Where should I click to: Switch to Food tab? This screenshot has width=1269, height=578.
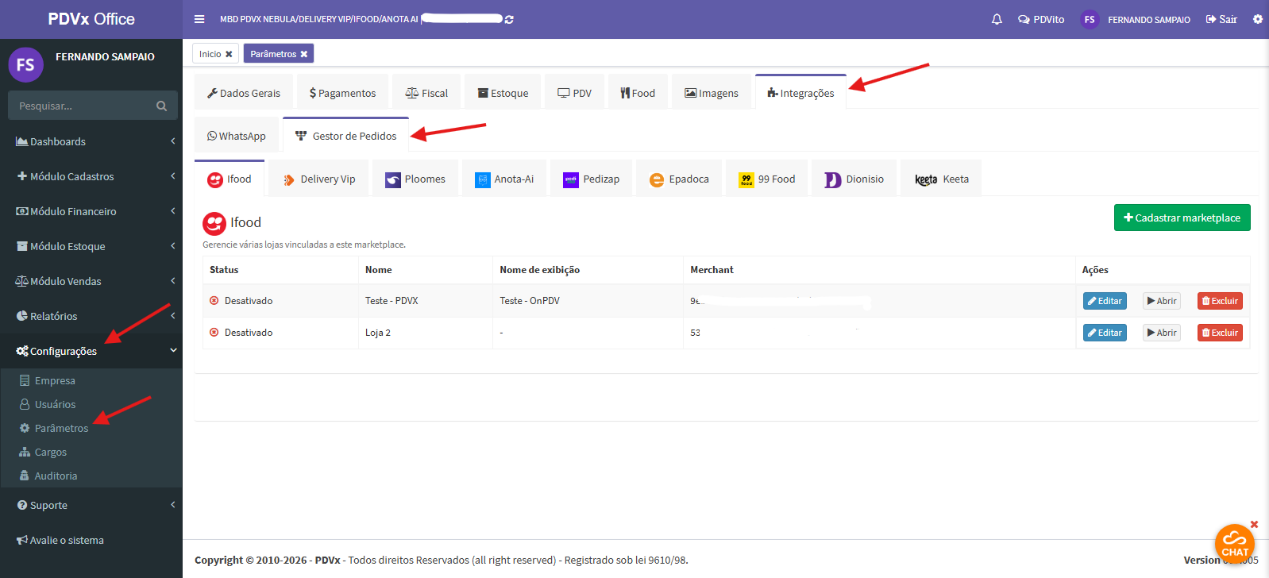click(x=637, y=93)
